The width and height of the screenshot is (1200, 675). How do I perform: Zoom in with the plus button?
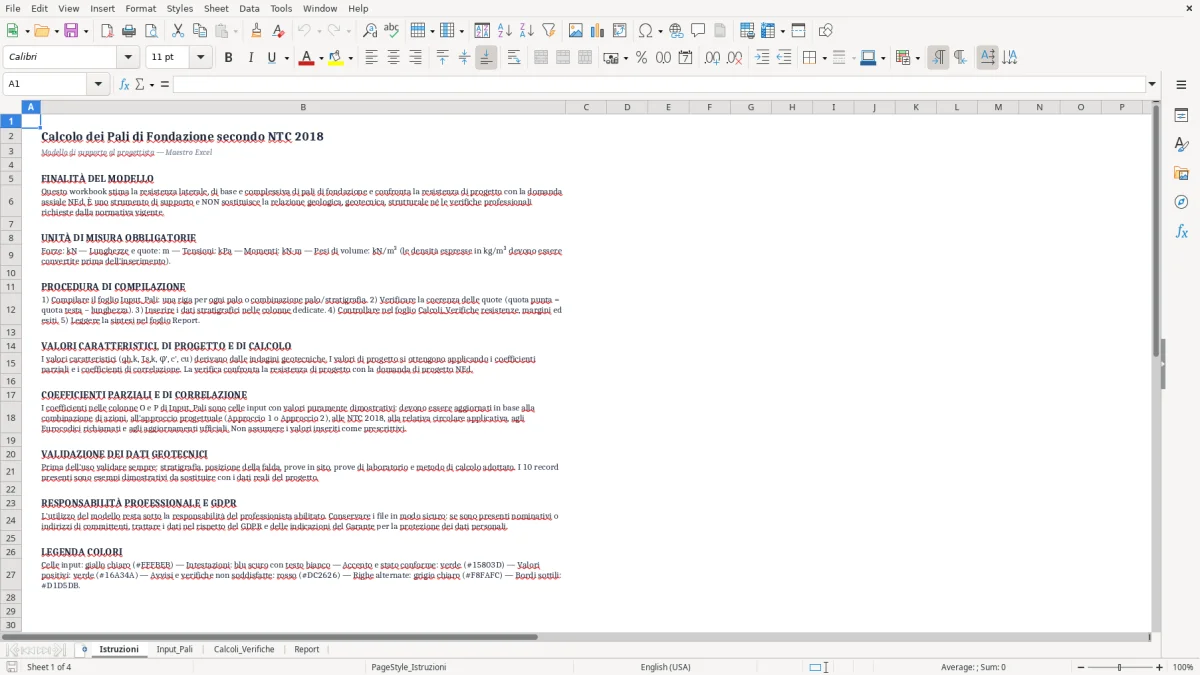click(x=1159, y=667)
